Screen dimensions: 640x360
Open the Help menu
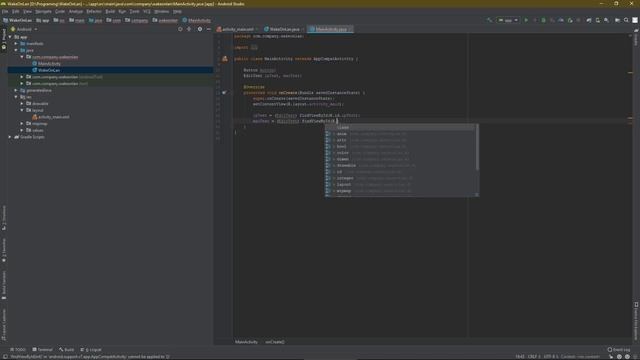pyautogui.click(x=177, y=11)
